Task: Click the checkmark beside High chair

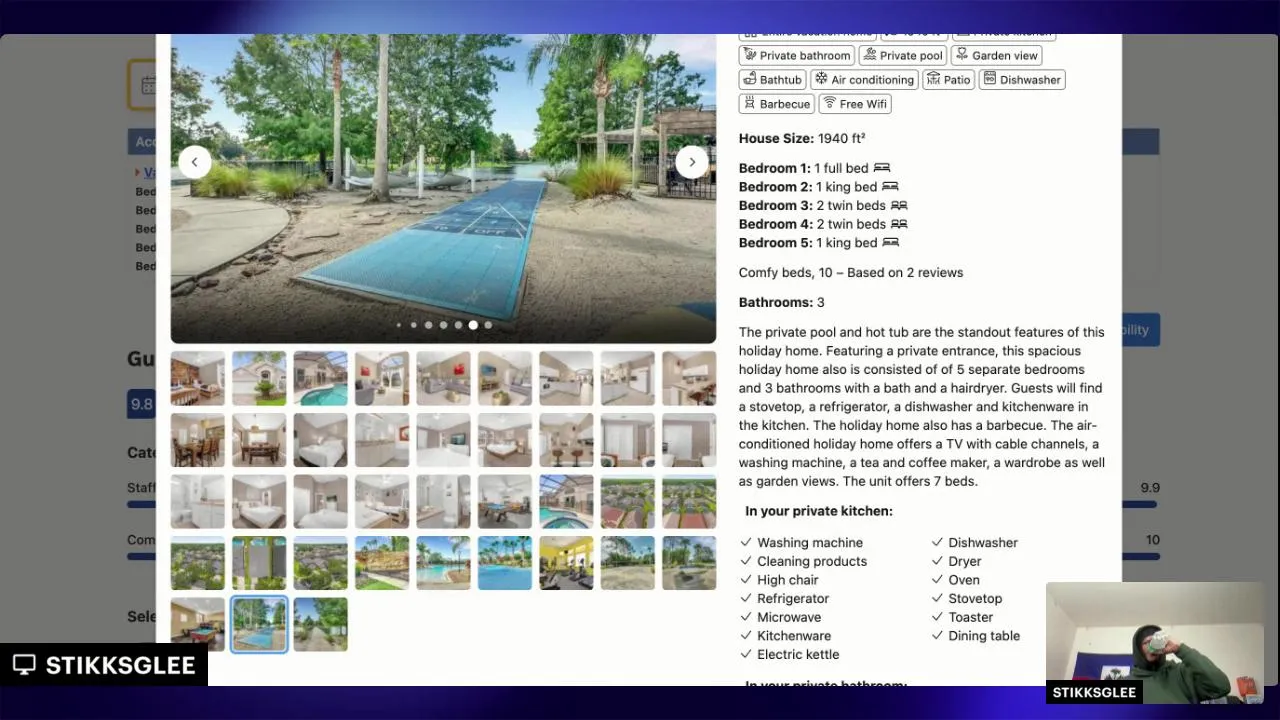Action: (x=745, y=579)
